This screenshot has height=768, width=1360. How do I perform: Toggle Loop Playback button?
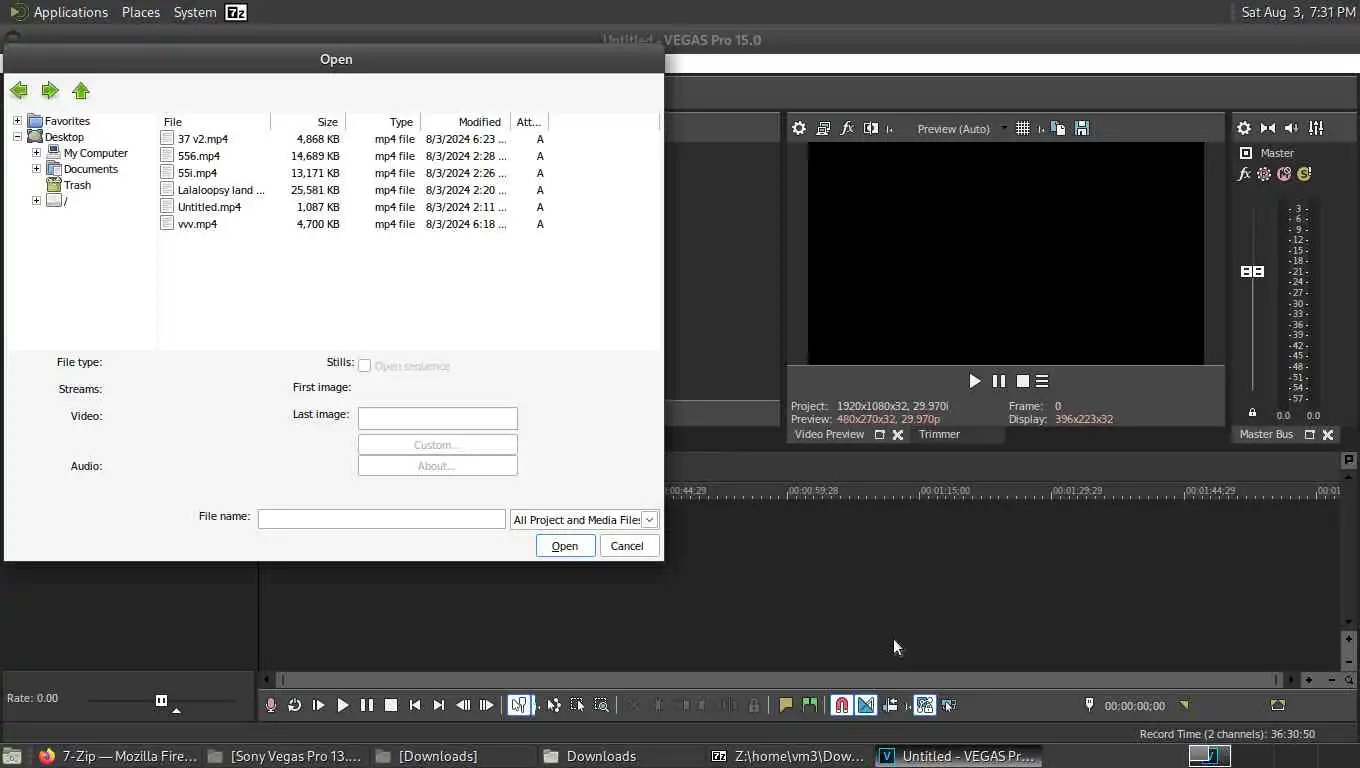point(295,705)
